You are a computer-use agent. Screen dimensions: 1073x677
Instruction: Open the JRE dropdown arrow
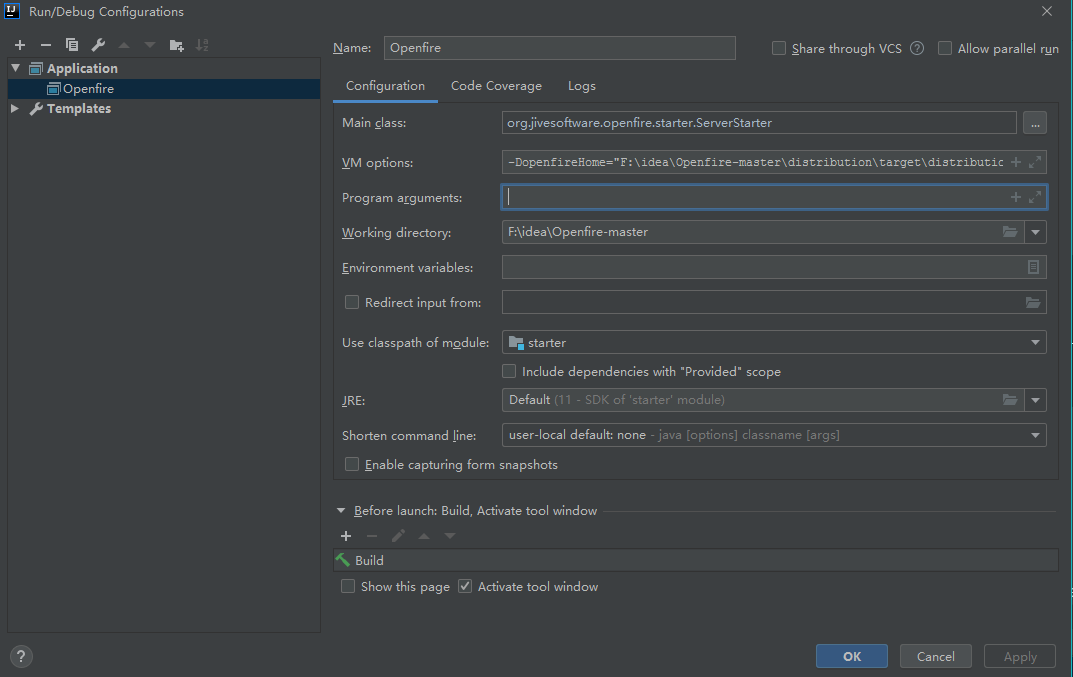[x=1035, y=400]
